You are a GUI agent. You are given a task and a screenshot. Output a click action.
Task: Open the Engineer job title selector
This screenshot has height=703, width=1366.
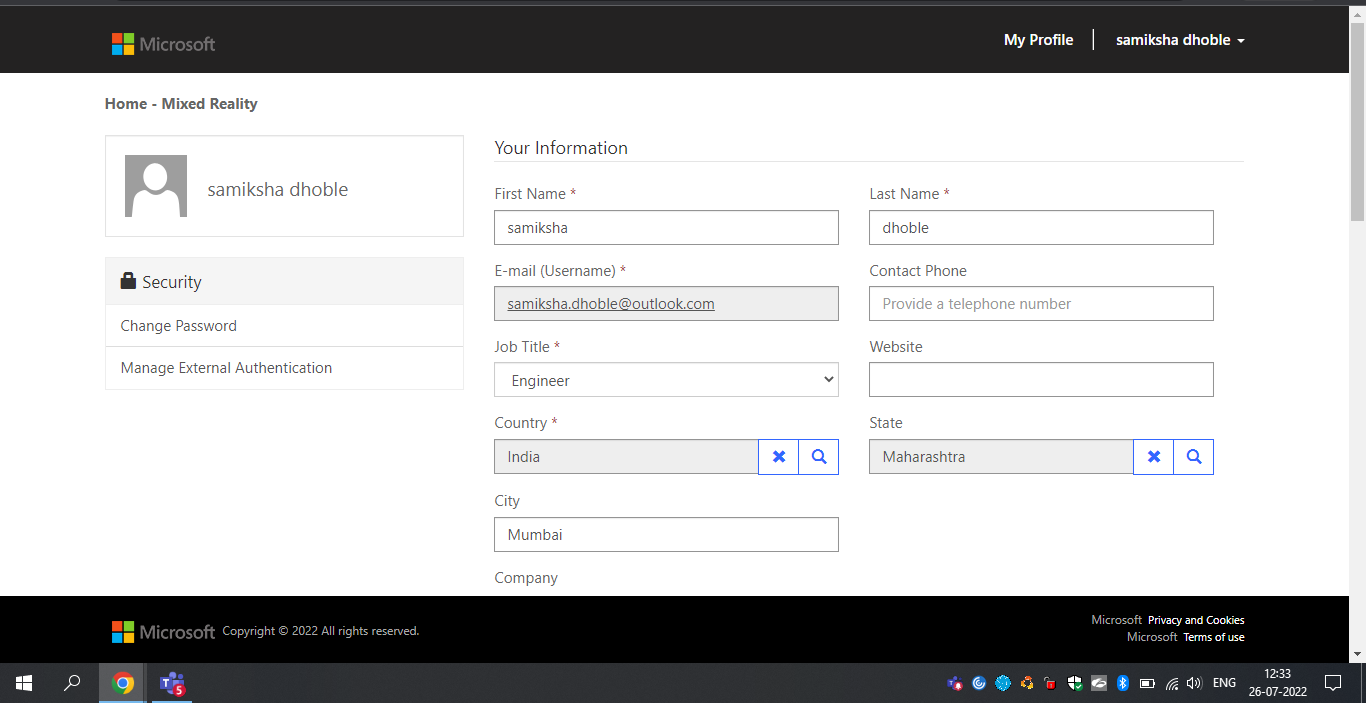click(666, 380)
